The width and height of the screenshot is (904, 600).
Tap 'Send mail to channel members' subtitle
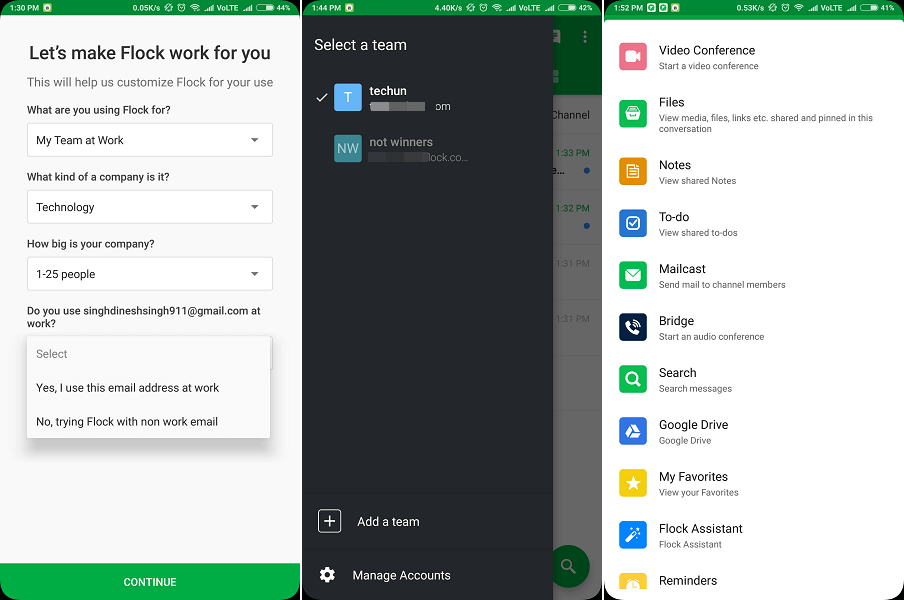coord(722,285)
